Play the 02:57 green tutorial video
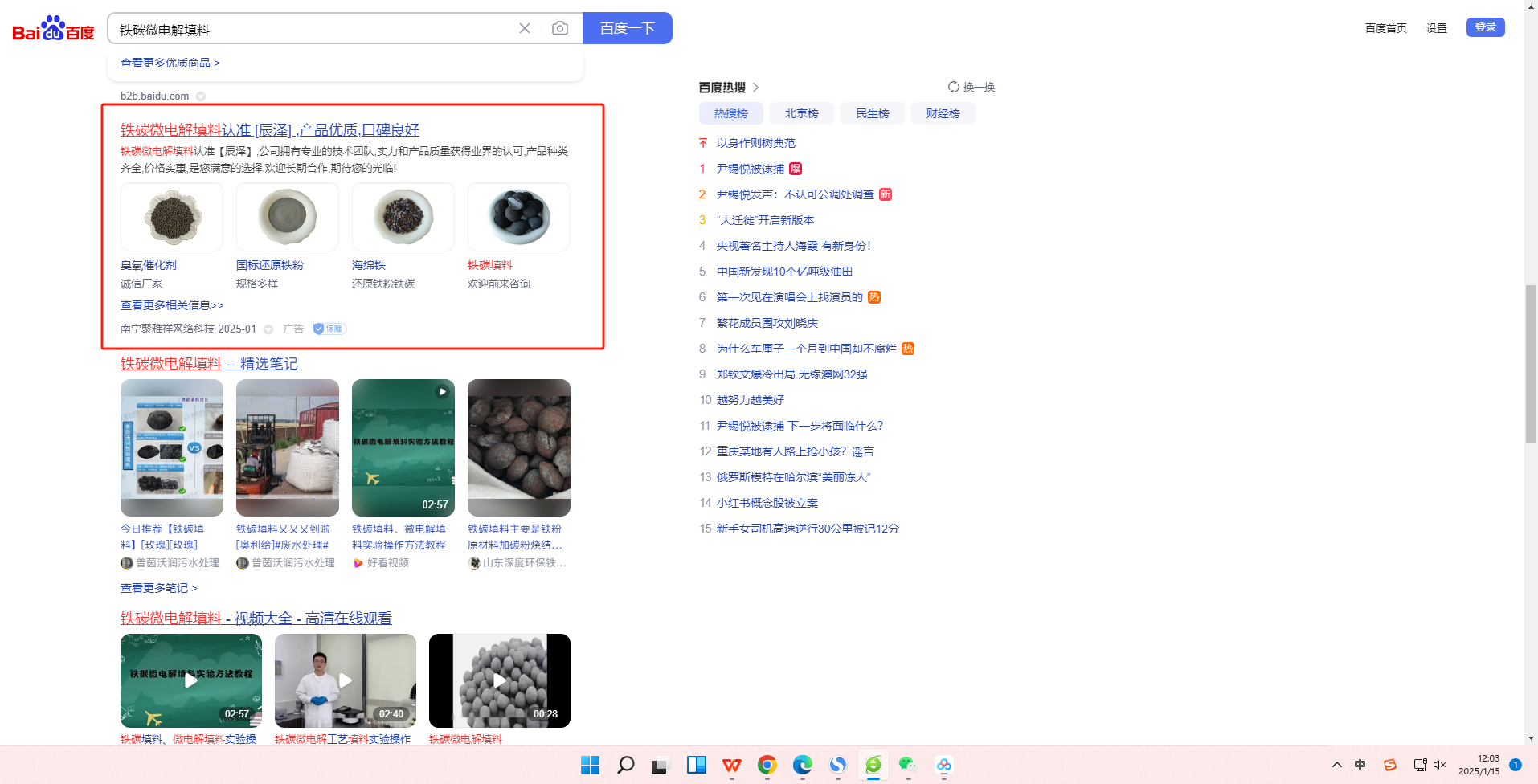The image size is (1538, 784). [191, 680]
